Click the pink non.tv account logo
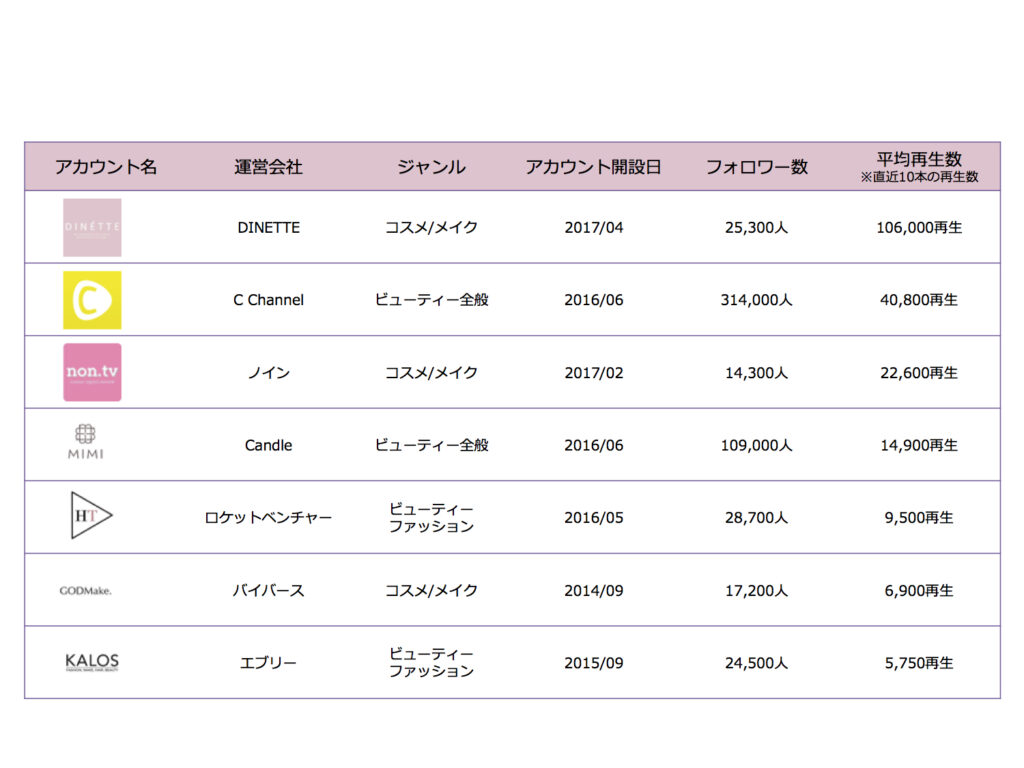The image size is (1024, 768). coord(92,372)
